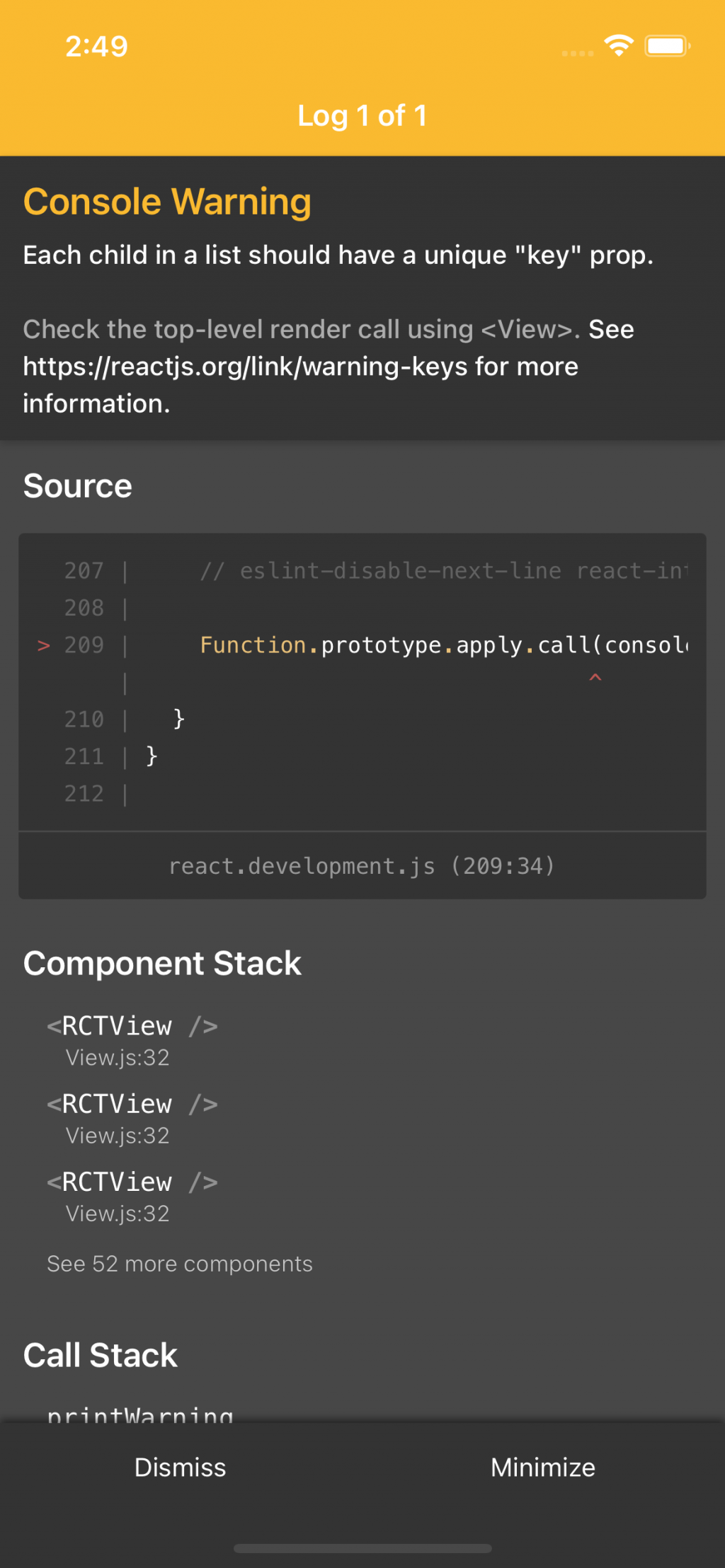Tap the Dismiss button
This screenshot has height=1568, width=725.
pos(181,1468)
